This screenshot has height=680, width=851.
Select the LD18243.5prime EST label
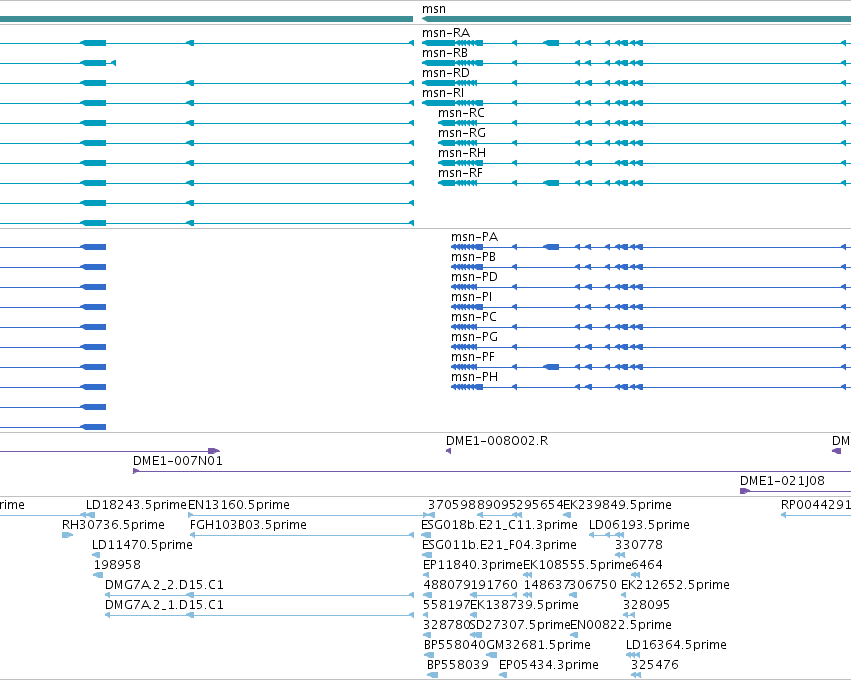pyautogui.click(x=136, y=505)
